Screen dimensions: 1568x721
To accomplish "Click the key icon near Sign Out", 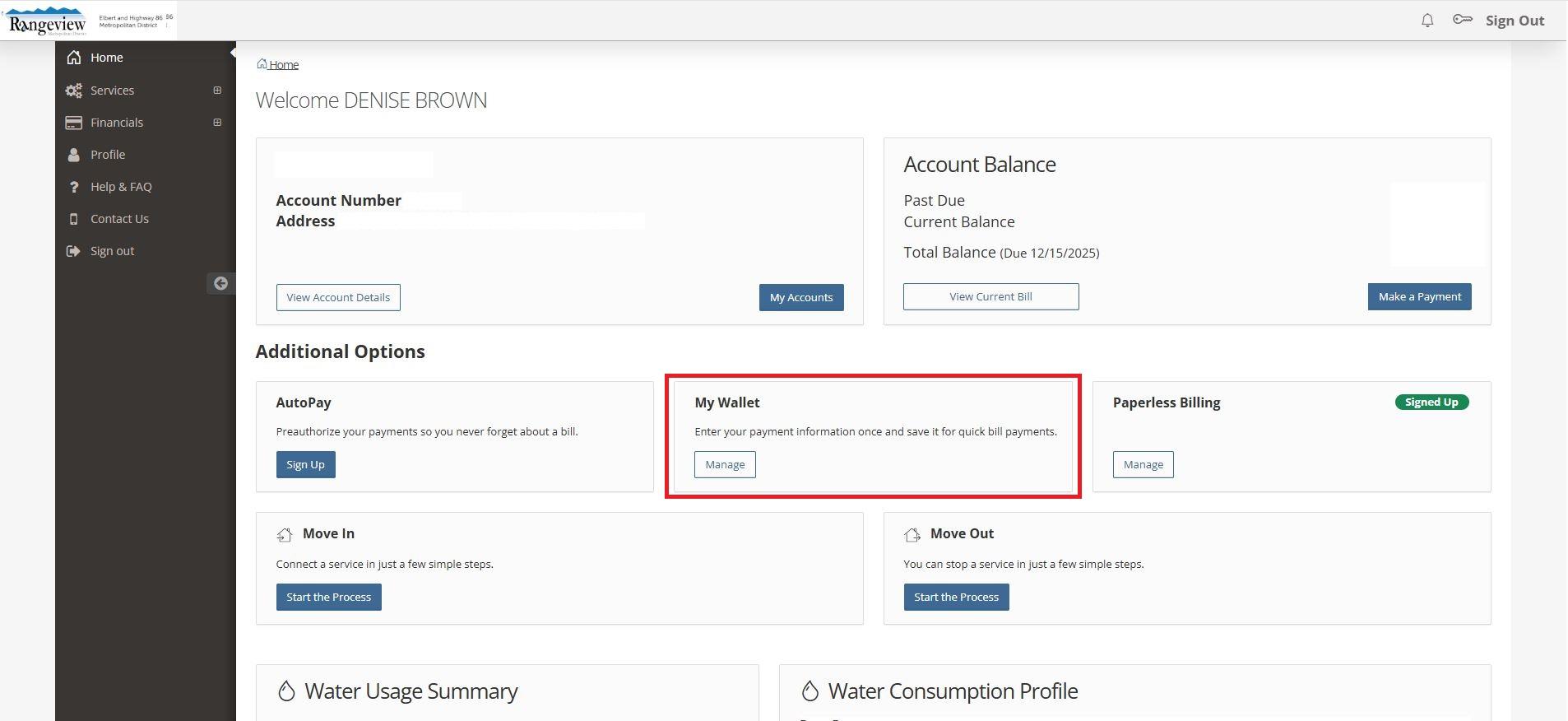I will tap(1462, 20).
